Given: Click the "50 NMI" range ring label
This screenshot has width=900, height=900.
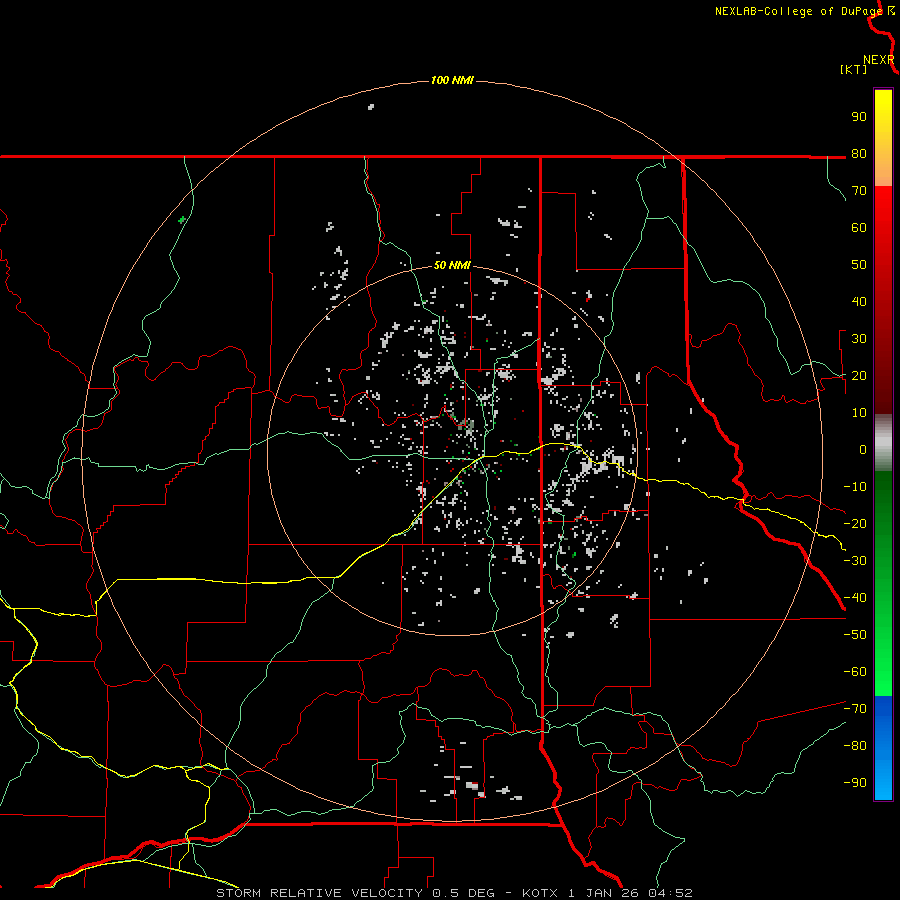Looking at the screenshot, I should pos(452,265).
